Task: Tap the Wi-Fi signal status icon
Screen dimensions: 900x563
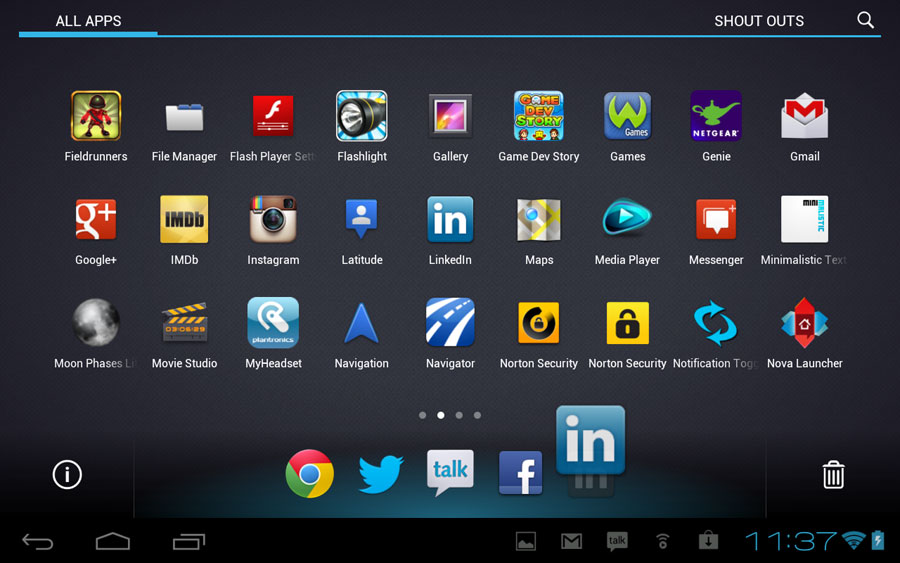Action: pyautogui.click(x=854, y=541)
